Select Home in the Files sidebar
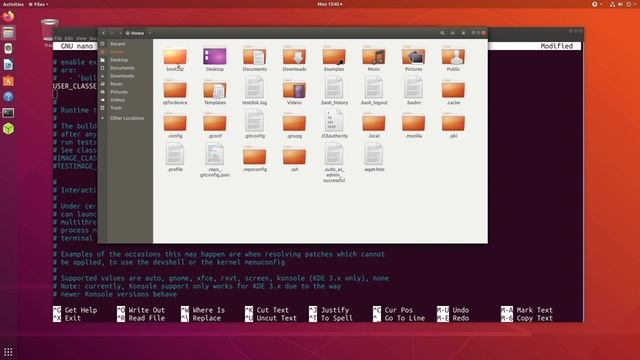The width and height of the screenshot is (640, 360). click(x=126, y=52)
